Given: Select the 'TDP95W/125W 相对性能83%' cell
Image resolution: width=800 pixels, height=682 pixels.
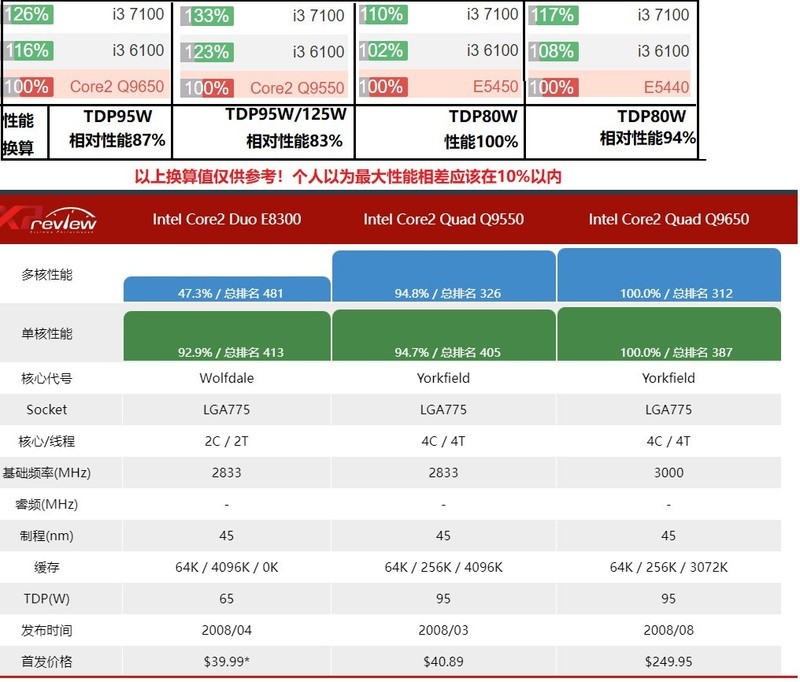Looking at the screenshot, I should [x=264, y=133].
